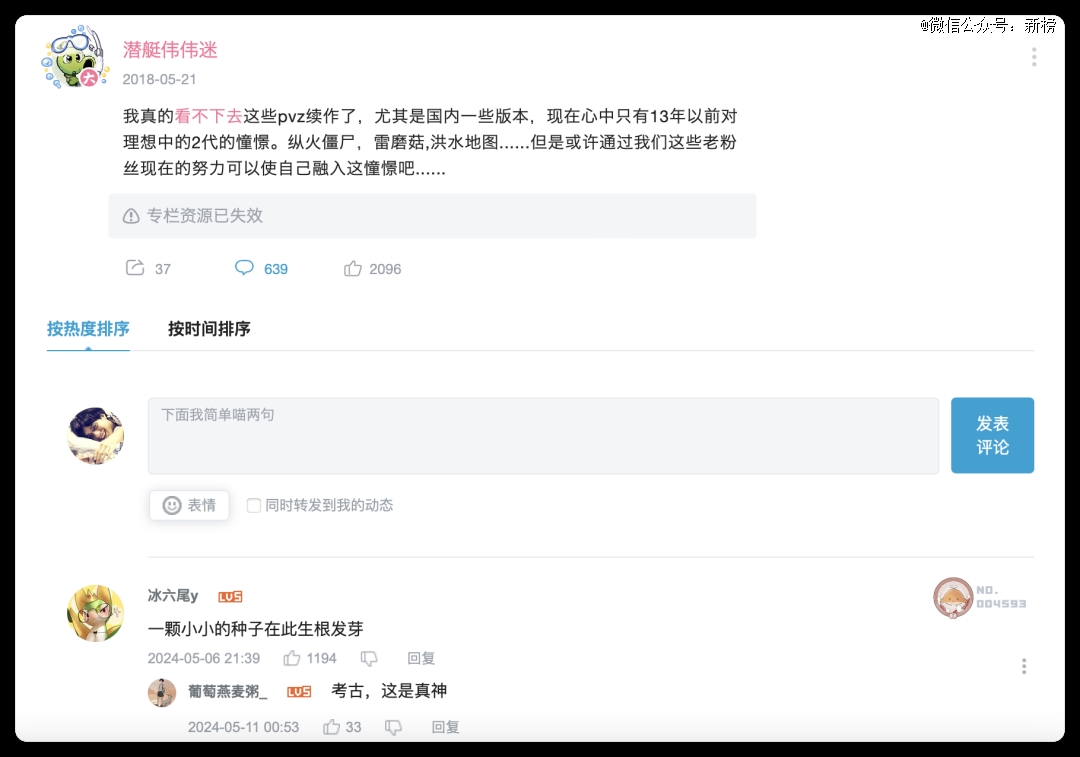Like the post with 2096 thumbs up
Viewport: 1080px width, 757px height.
click(x=353, y=268)
